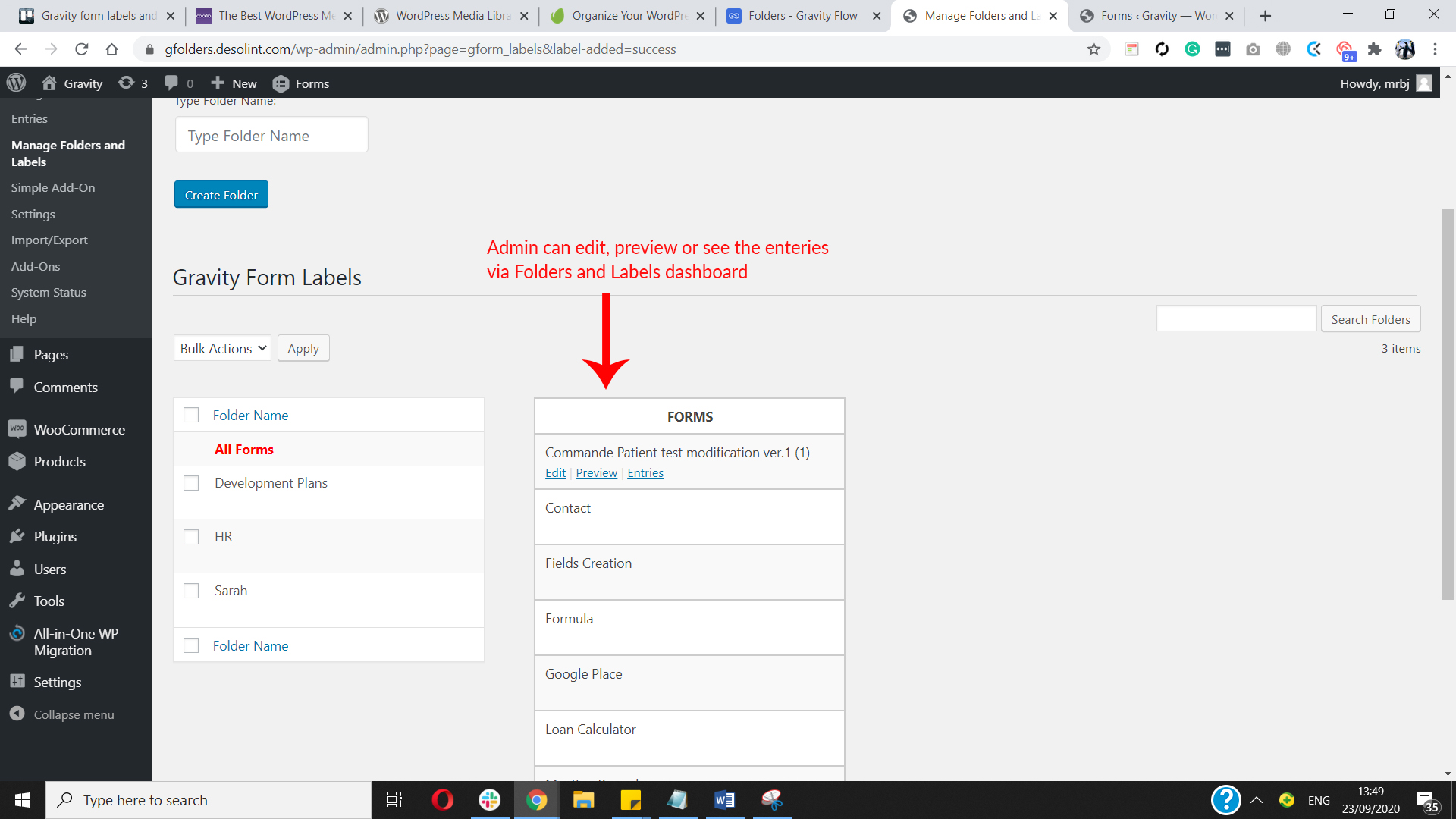The height and width of the screenshot is (819, 1456).
Task: Click the Plugins sidebar icon
Action: (17, 536)
